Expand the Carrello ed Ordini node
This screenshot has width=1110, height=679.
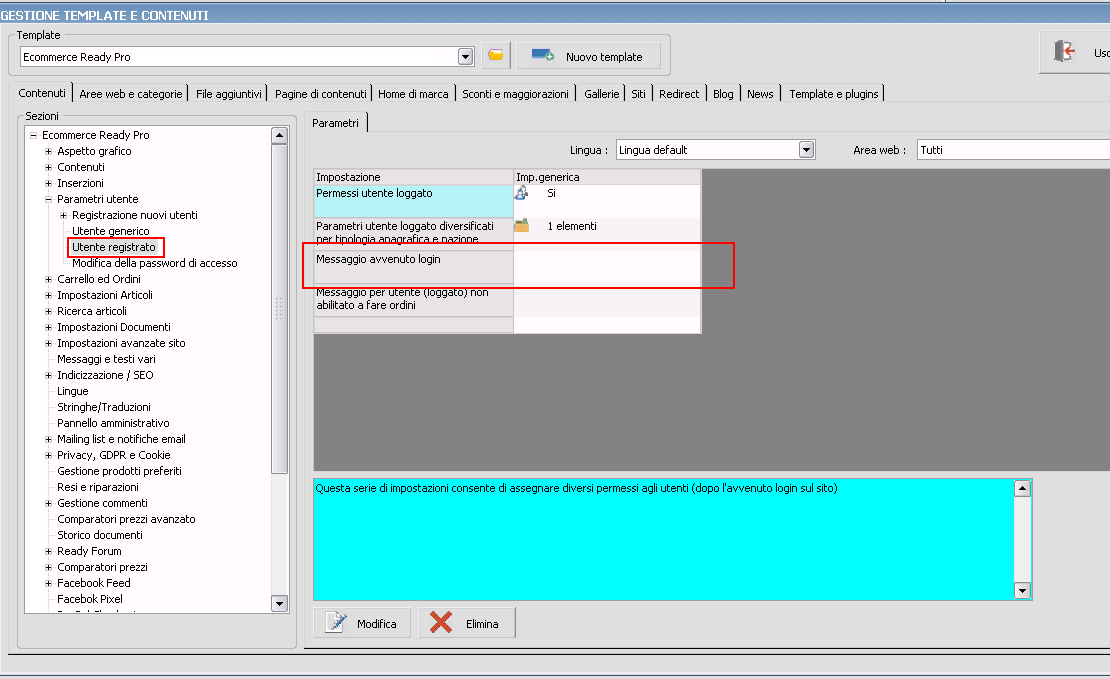(48, 279)
